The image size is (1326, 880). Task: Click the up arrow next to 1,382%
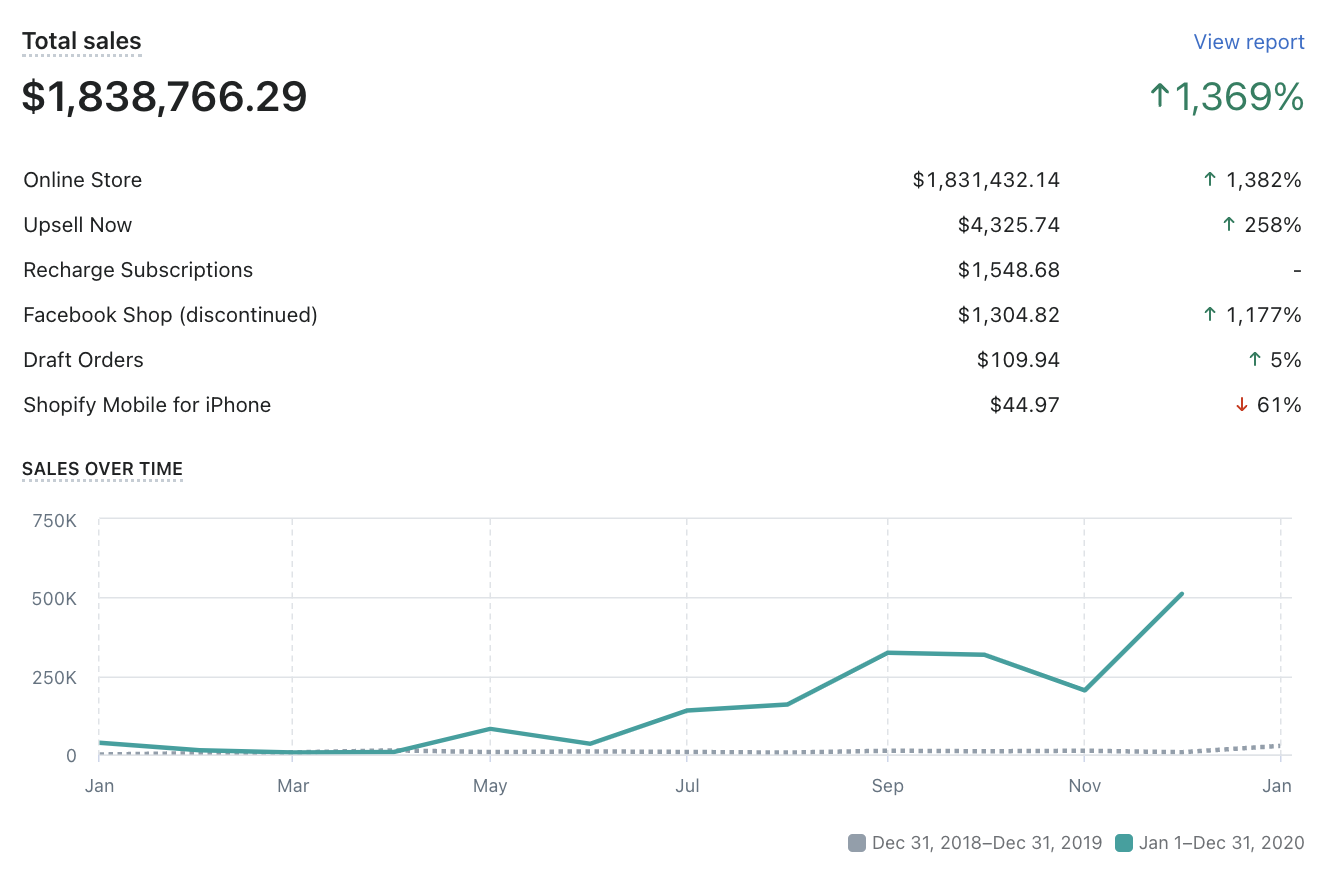pyautogui.click(x=1210, y=180)
